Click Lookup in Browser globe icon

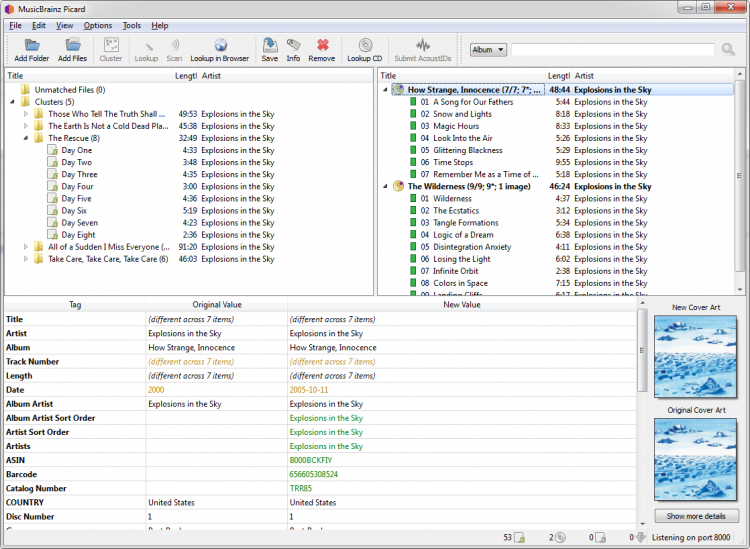pos(220,45)
